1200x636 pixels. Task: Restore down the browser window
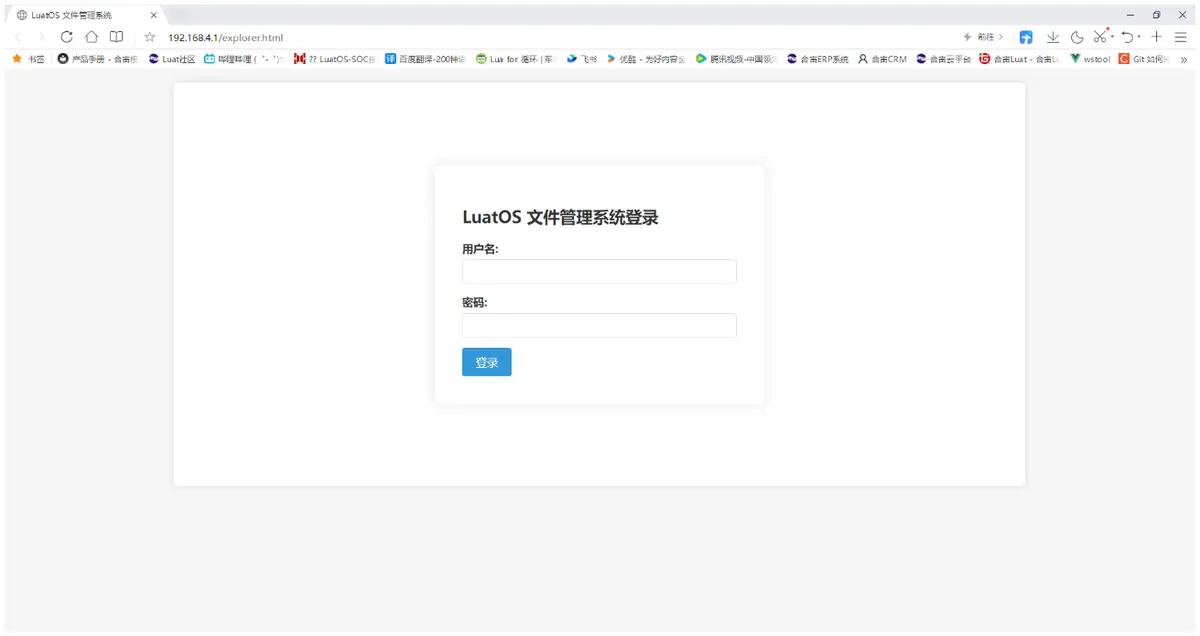tap(1156, 15)
